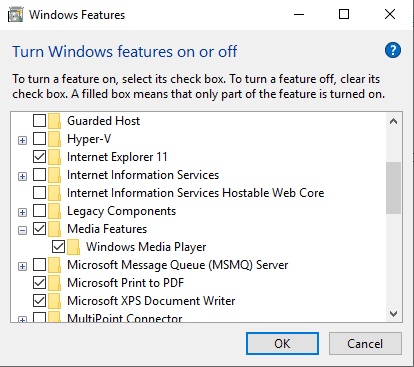Expand the Microsoft Message Queue Server node

[x=22, y=266]
